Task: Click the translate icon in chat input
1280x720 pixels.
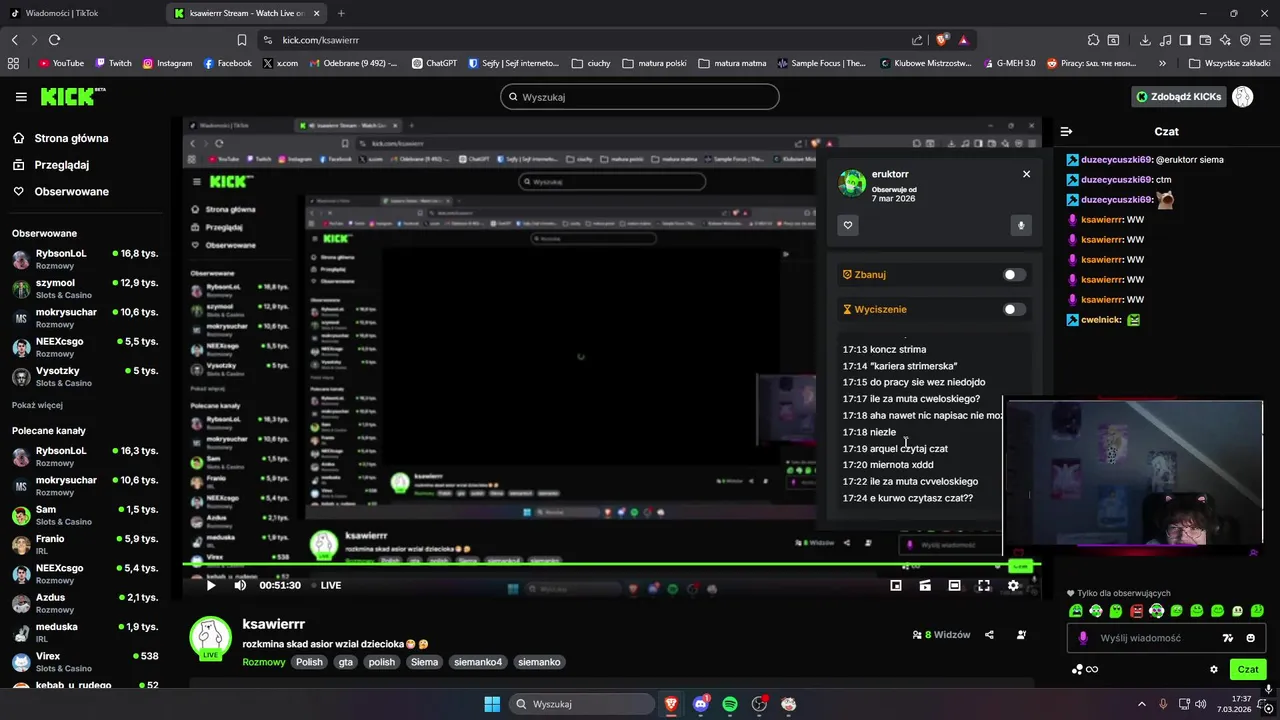Action: (1228, 638)
